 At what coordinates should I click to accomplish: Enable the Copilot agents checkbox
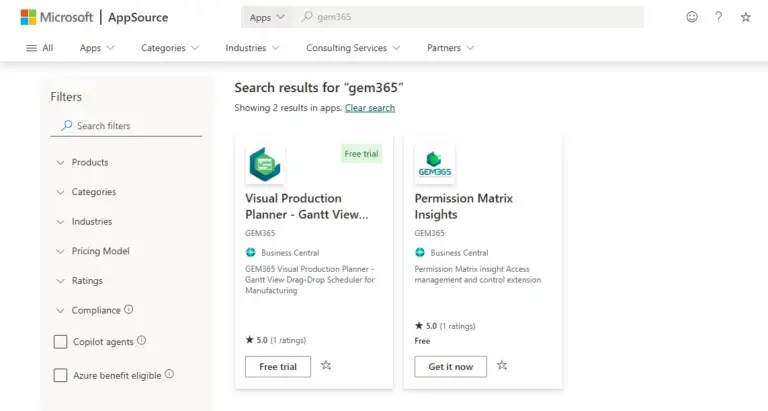click(60, 342)
